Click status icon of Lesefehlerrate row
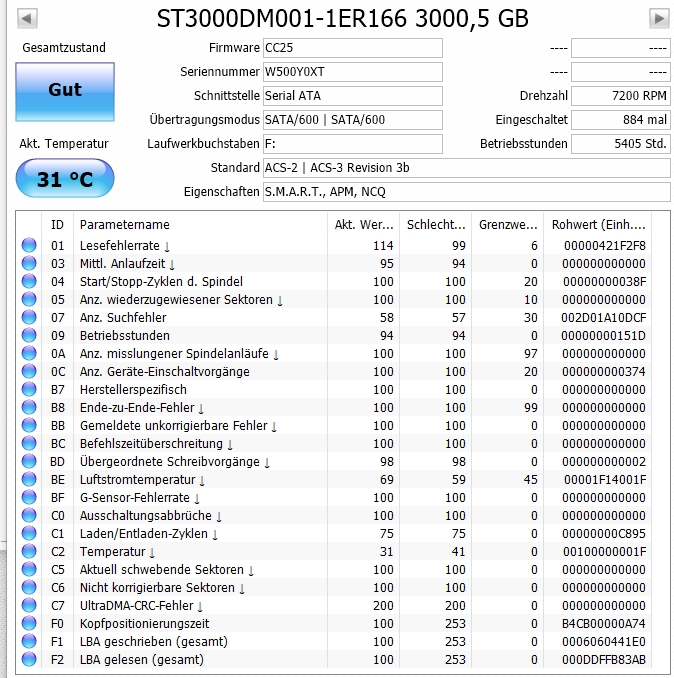 tap(29, 245)
